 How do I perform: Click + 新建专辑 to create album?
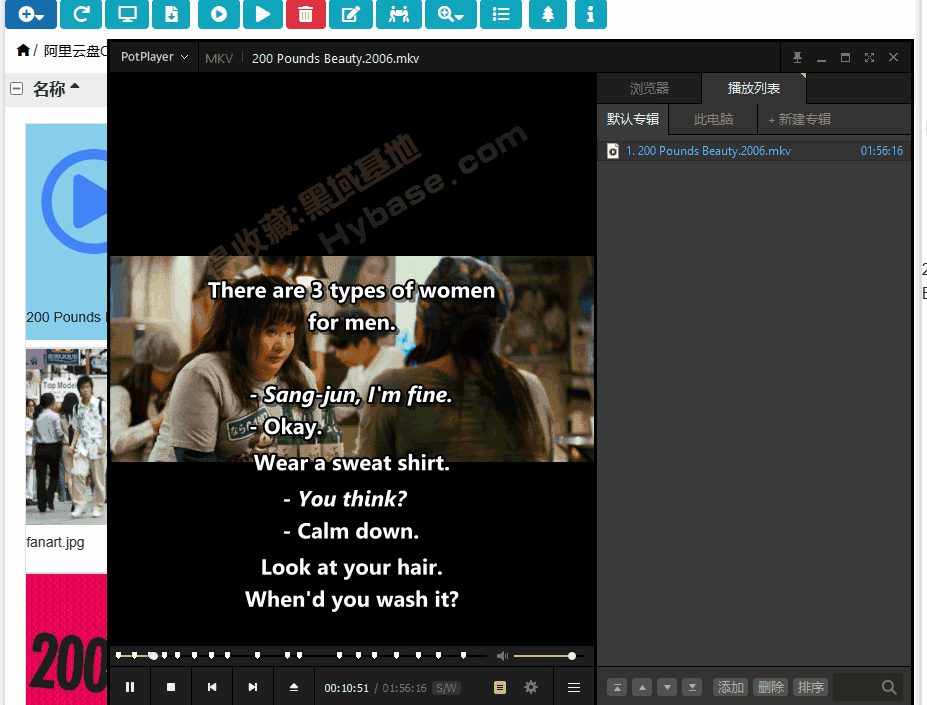pyautogui.click(x=799, y=119)
